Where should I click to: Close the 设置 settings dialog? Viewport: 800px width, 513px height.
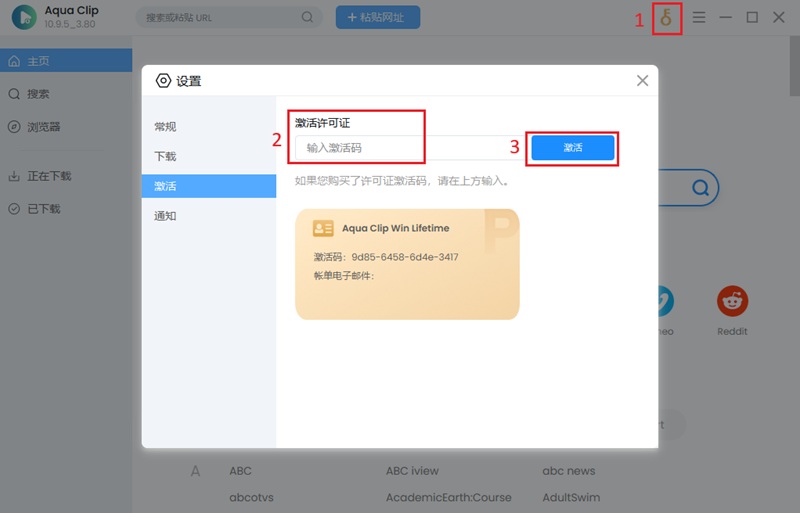click(642, 81)
